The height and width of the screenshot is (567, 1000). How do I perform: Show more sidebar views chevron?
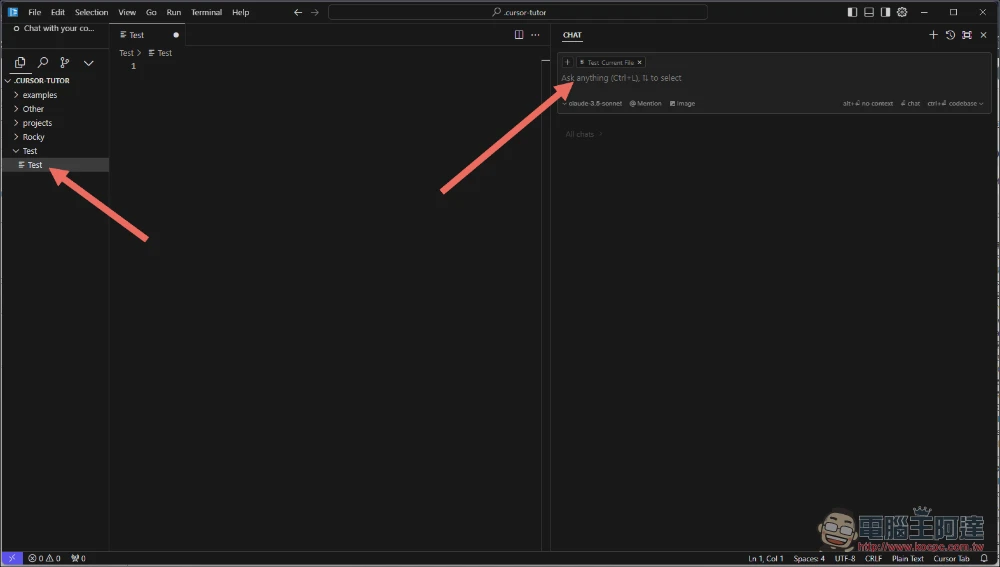click(89, 63)
